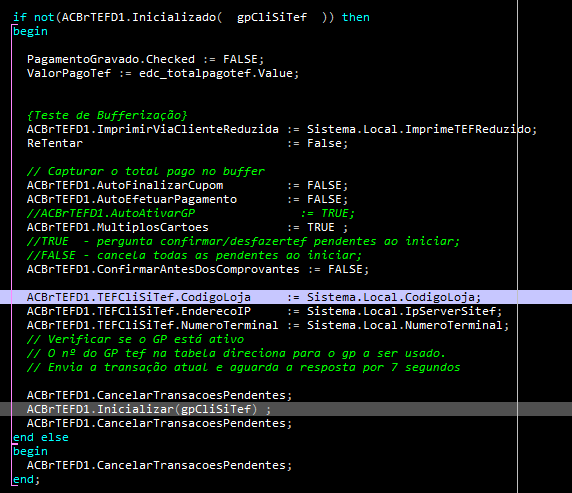Click the 'begin' keyword after 'end else'
572x493 pixels.
point(30,451)
